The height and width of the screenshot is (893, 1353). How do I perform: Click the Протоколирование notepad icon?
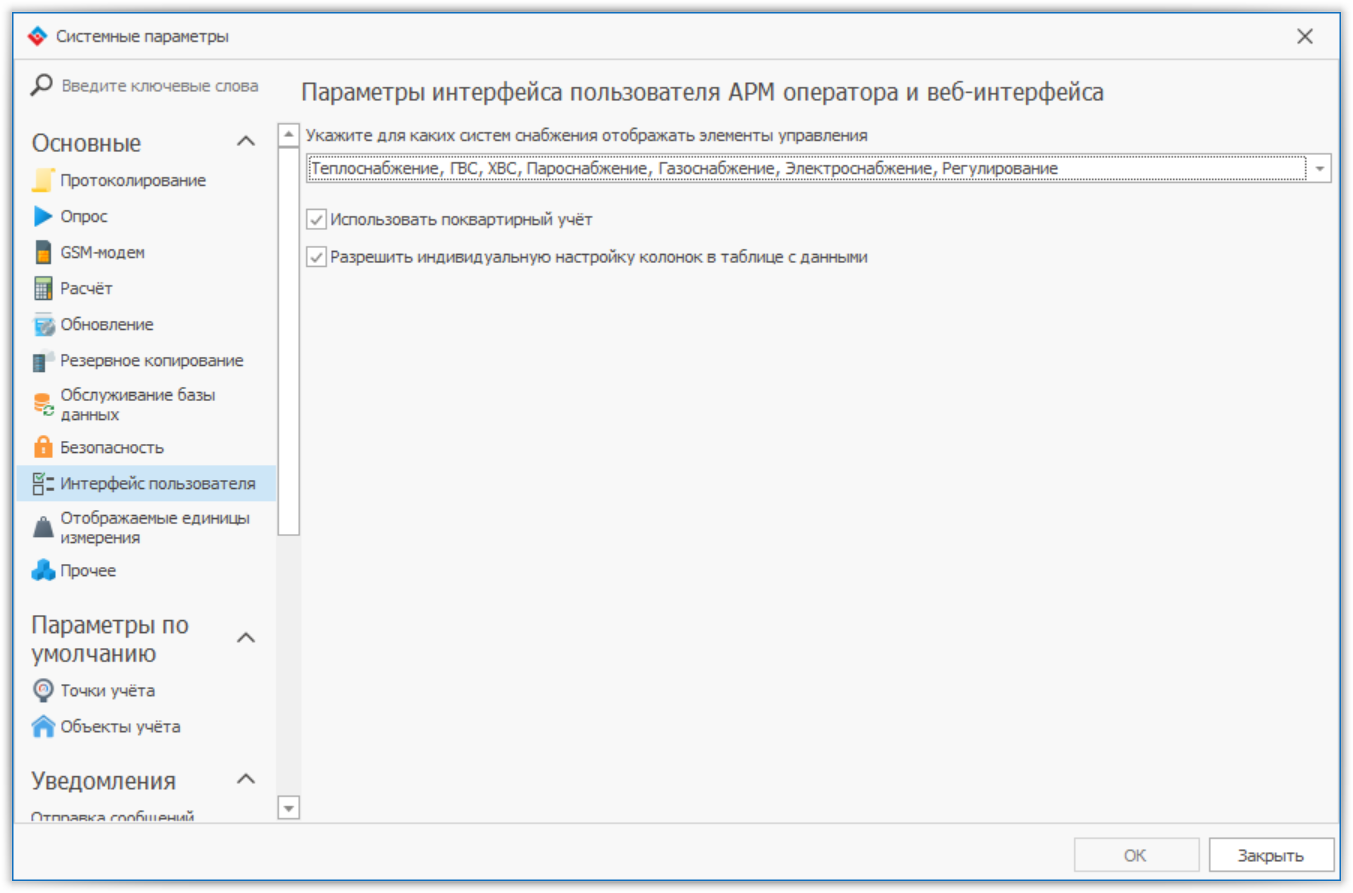[x=43, y=180]
